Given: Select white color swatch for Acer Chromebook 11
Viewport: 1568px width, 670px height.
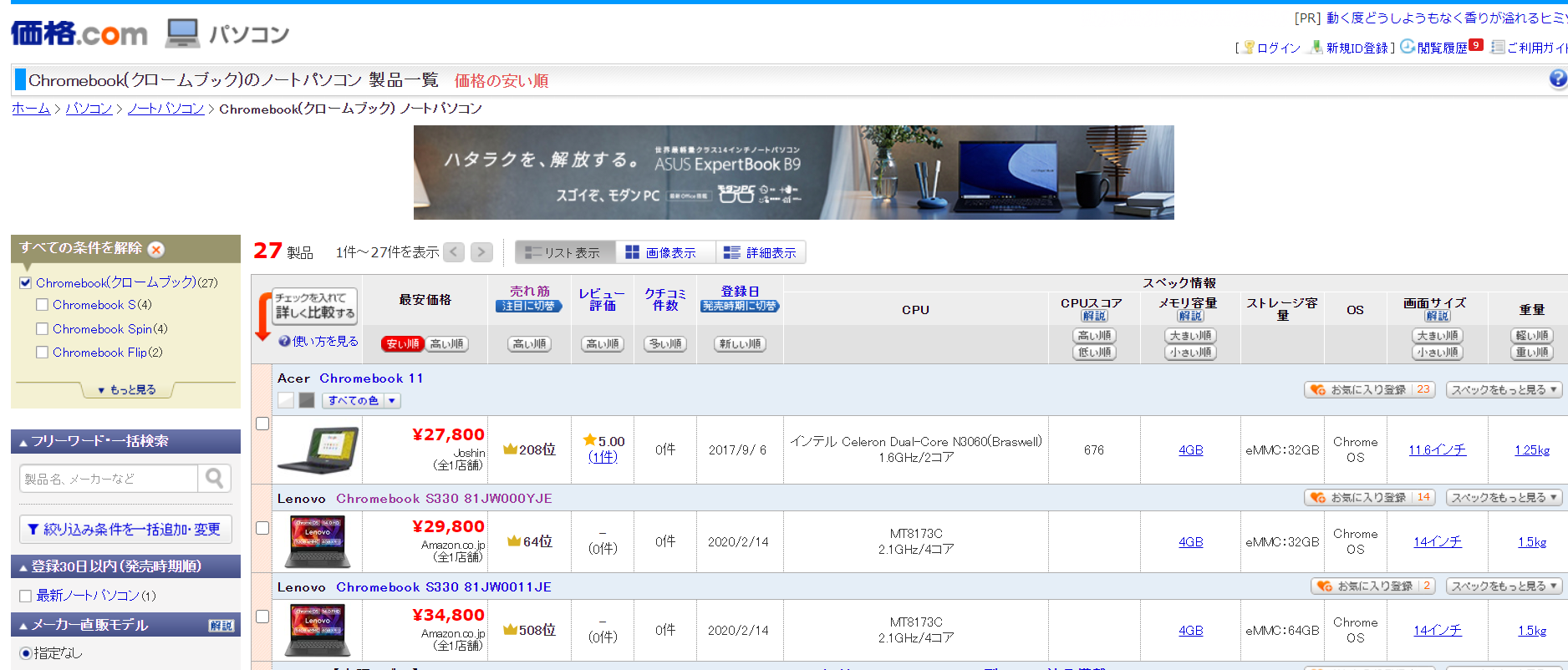Looking at the screenshot, I should [286, 400].
